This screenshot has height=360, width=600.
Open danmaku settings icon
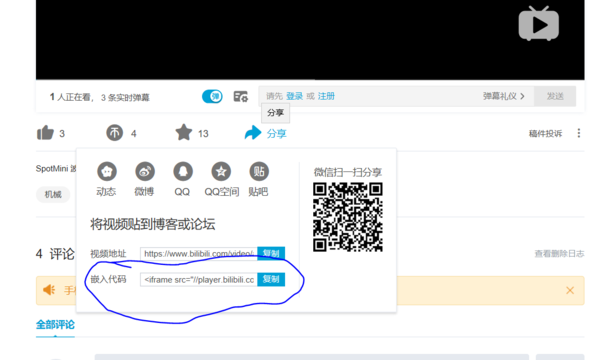coord(241,96)
